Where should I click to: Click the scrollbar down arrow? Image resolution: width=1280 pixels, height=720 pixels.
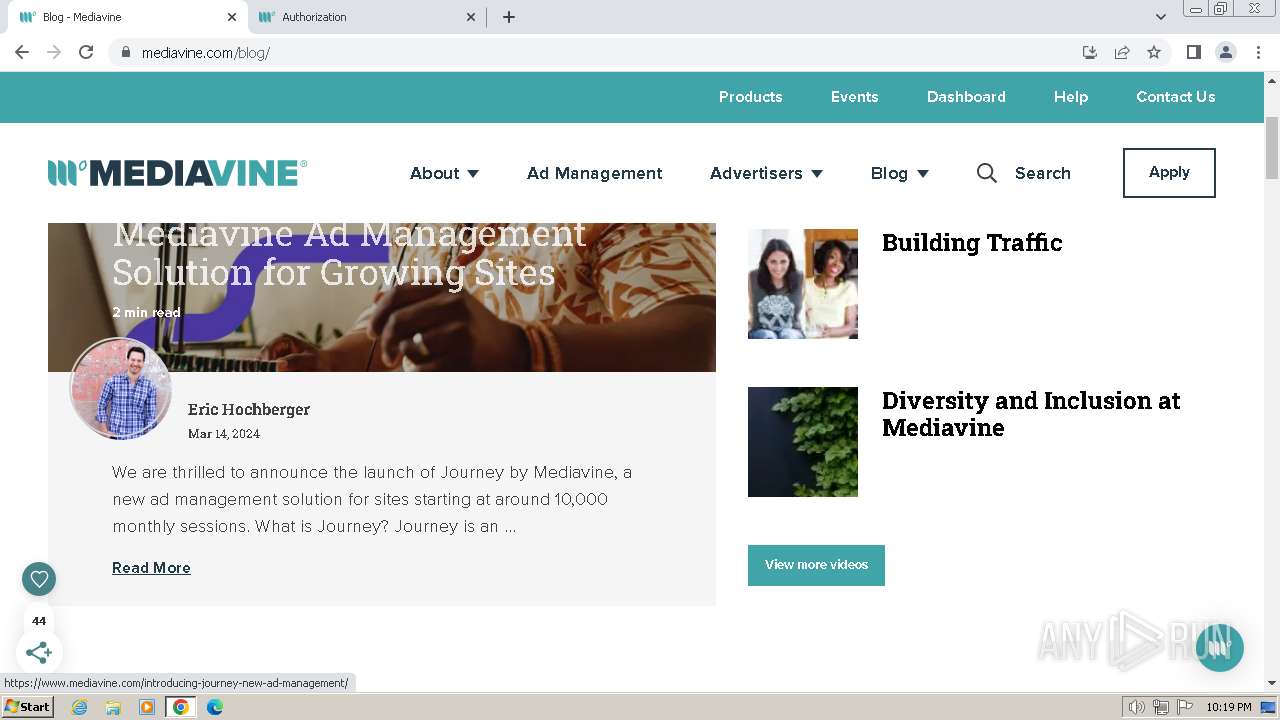(1272, 683)
